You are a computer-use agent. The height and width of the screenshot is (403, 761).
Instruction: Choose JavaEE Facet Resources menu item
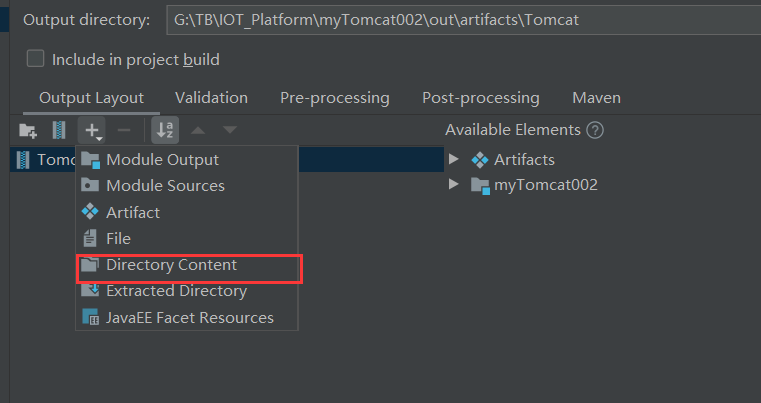(189, 318)
